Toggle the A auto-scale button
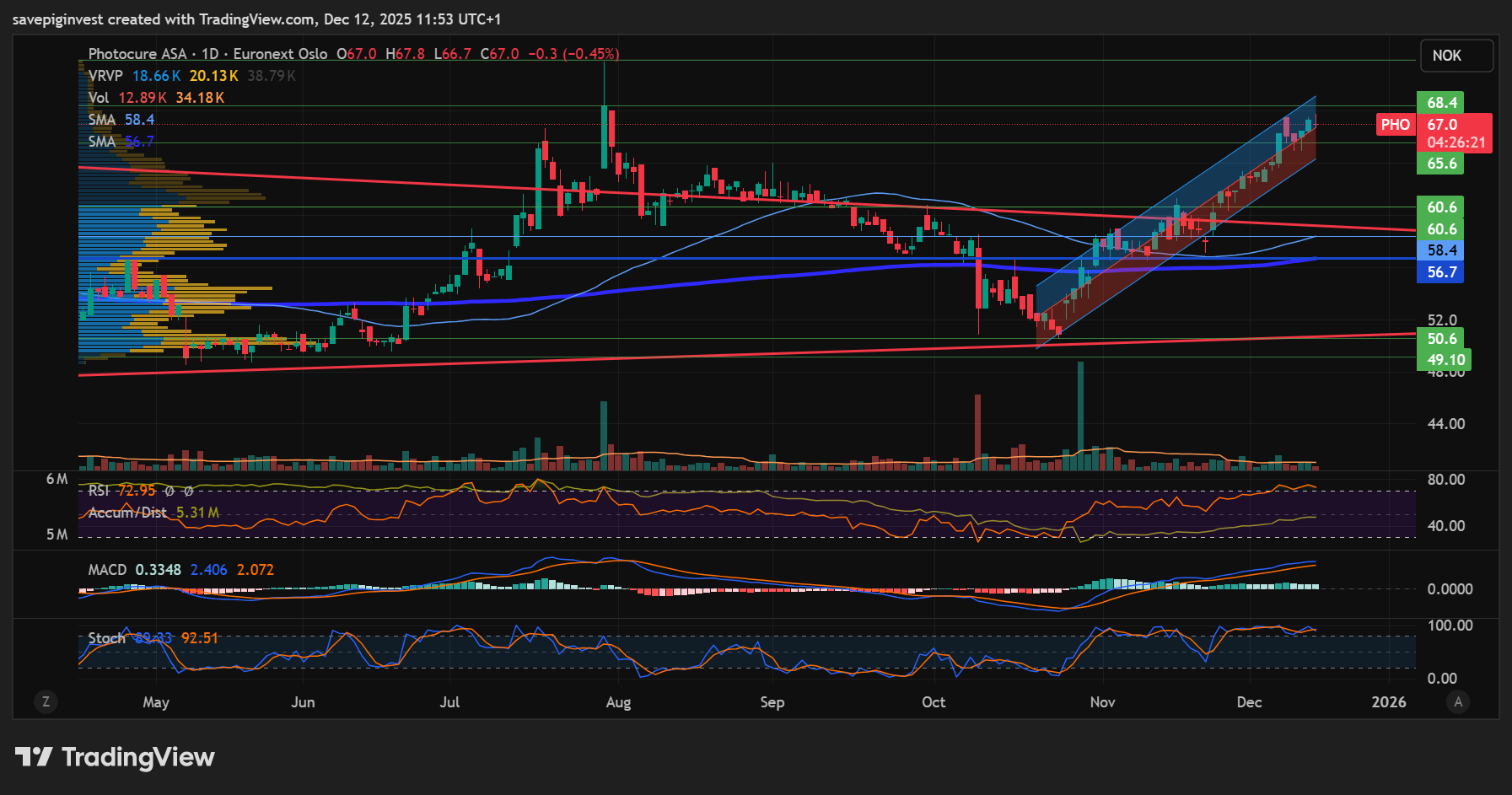Screen dimensions: 1512x795 point(1458,701)
